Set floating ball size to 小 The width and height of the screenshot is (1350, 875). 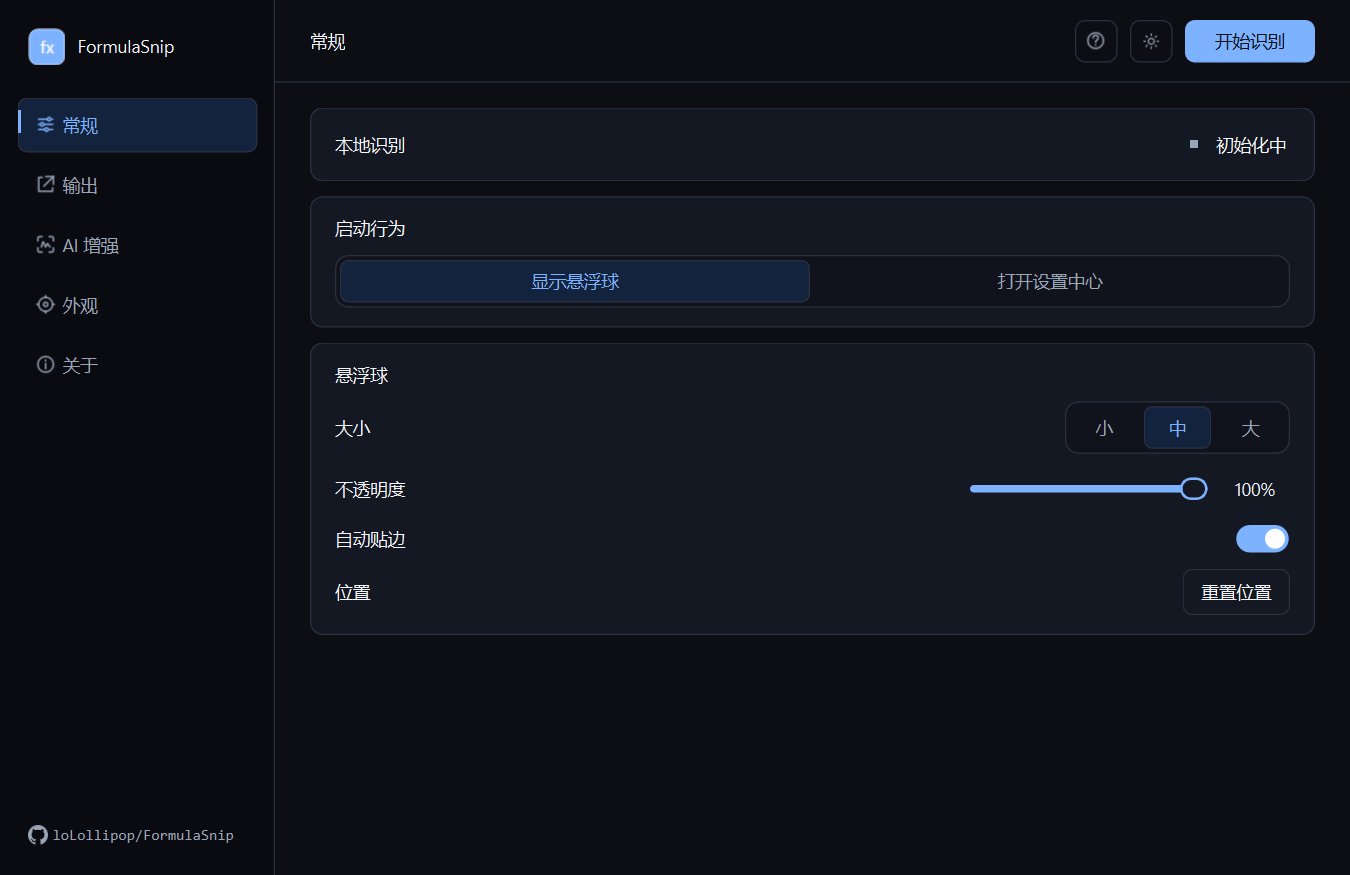click(x=1104, y=428)
